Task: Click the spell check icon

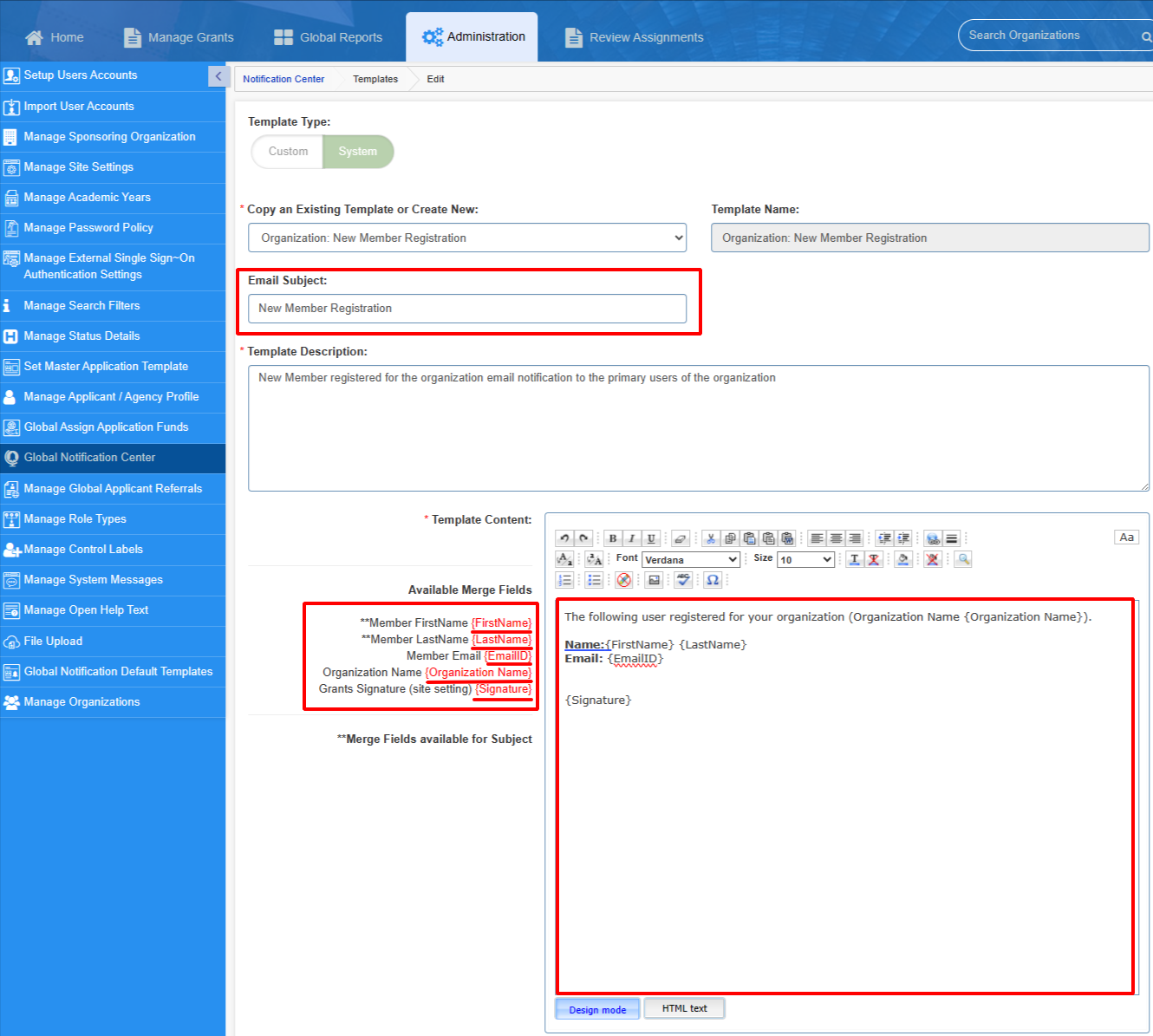Action: pyautogui.click(x=683, y=580)
